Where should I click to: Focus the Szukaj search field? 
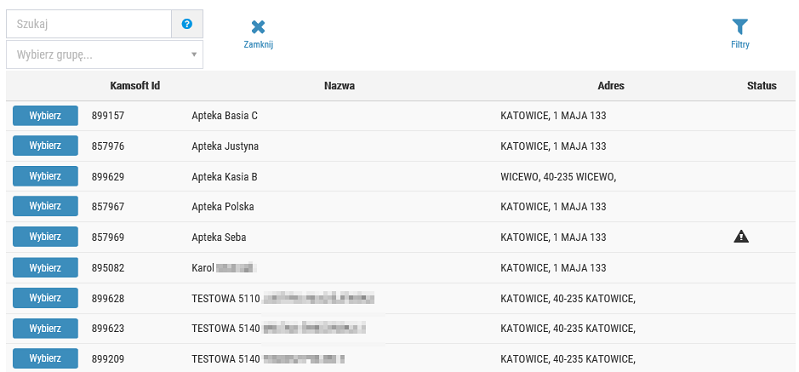pos(89,24)
